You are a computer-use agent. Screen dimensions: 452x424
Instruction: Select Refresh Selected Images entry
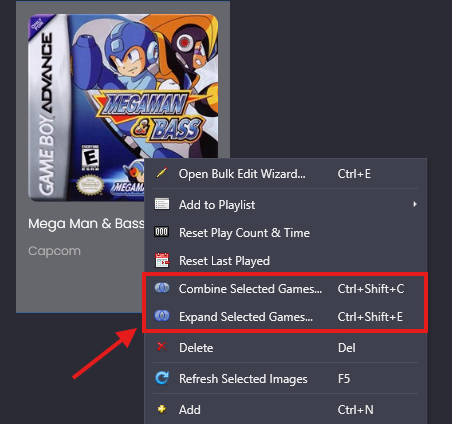285,379
